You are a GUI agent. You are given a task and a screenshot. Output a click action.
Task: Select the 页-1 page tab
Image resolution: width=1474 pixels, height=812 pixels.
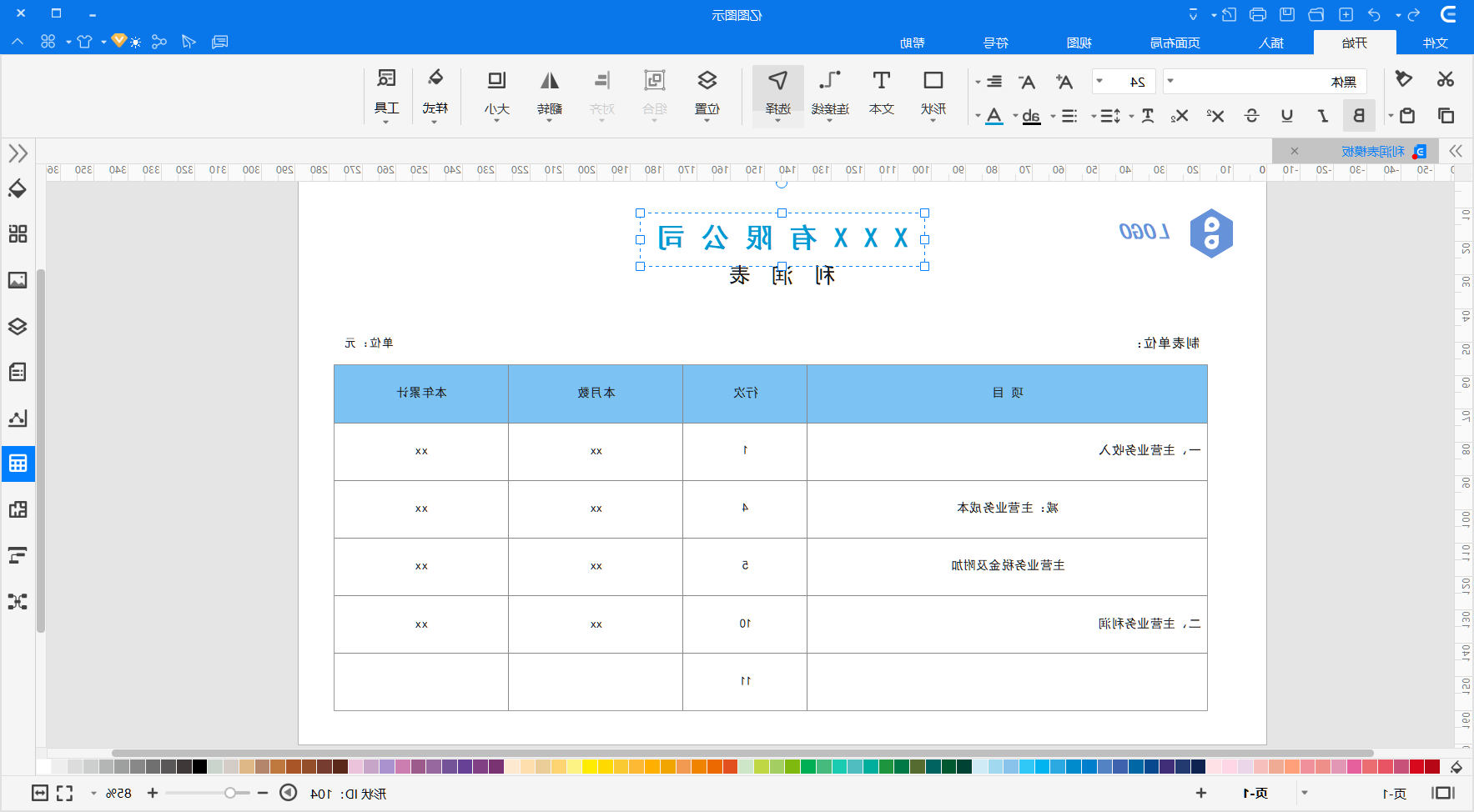point(1255,793)
